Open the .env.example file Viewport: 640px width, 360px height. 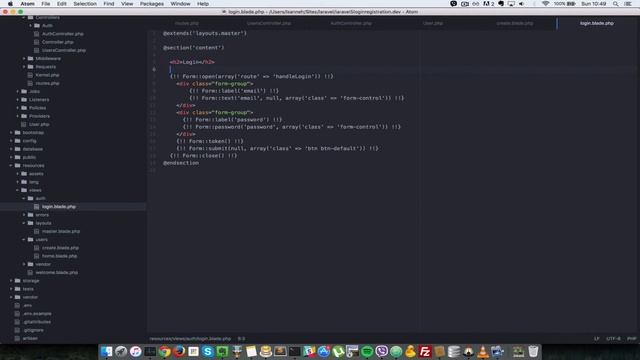(37, 313)
